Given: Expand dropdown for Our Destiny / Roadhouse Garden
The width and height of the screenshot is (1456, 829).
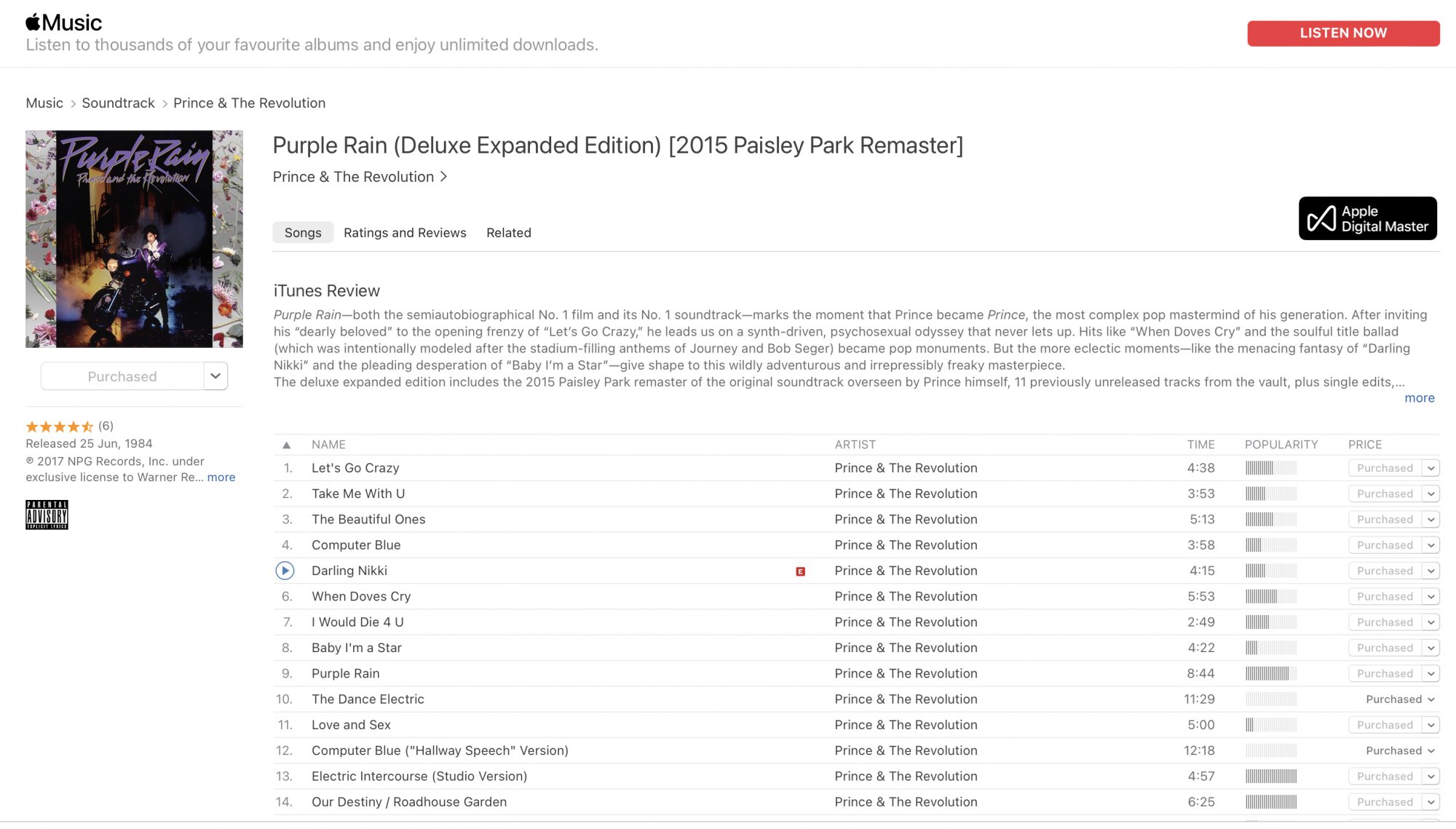Looking at the screenshot, I should click(1431, 802).
